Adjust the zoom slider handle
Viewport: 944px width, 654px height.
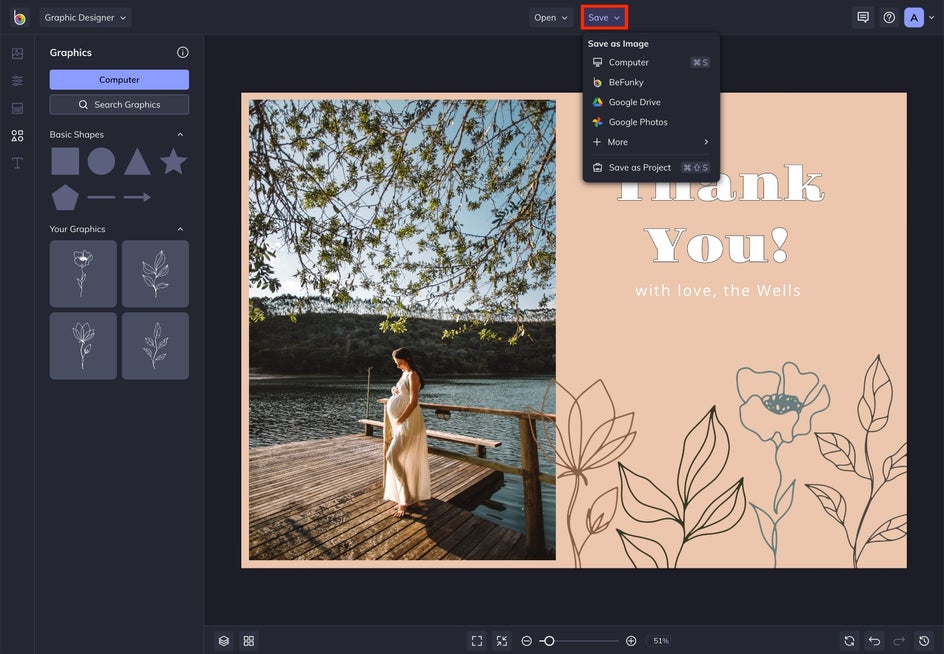pos(549,641)
